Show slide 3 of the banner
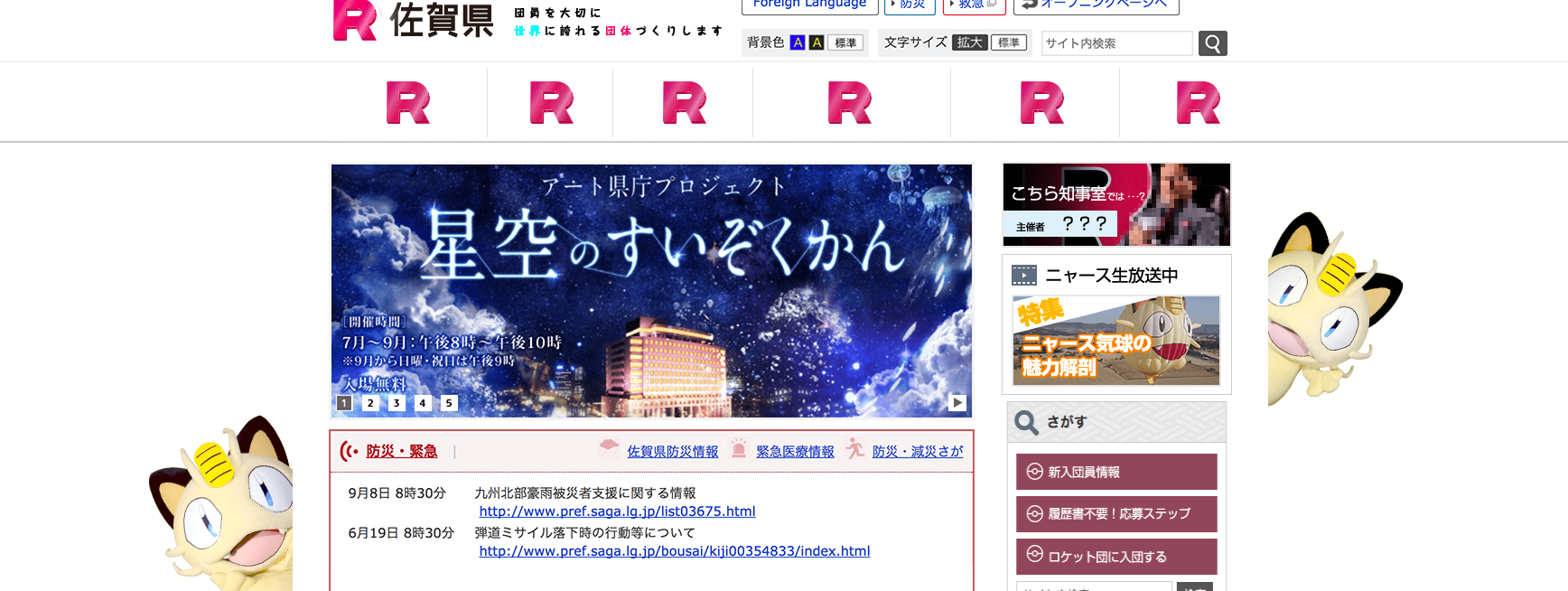Screen dimensions: 1568x591 coord(397,403)
